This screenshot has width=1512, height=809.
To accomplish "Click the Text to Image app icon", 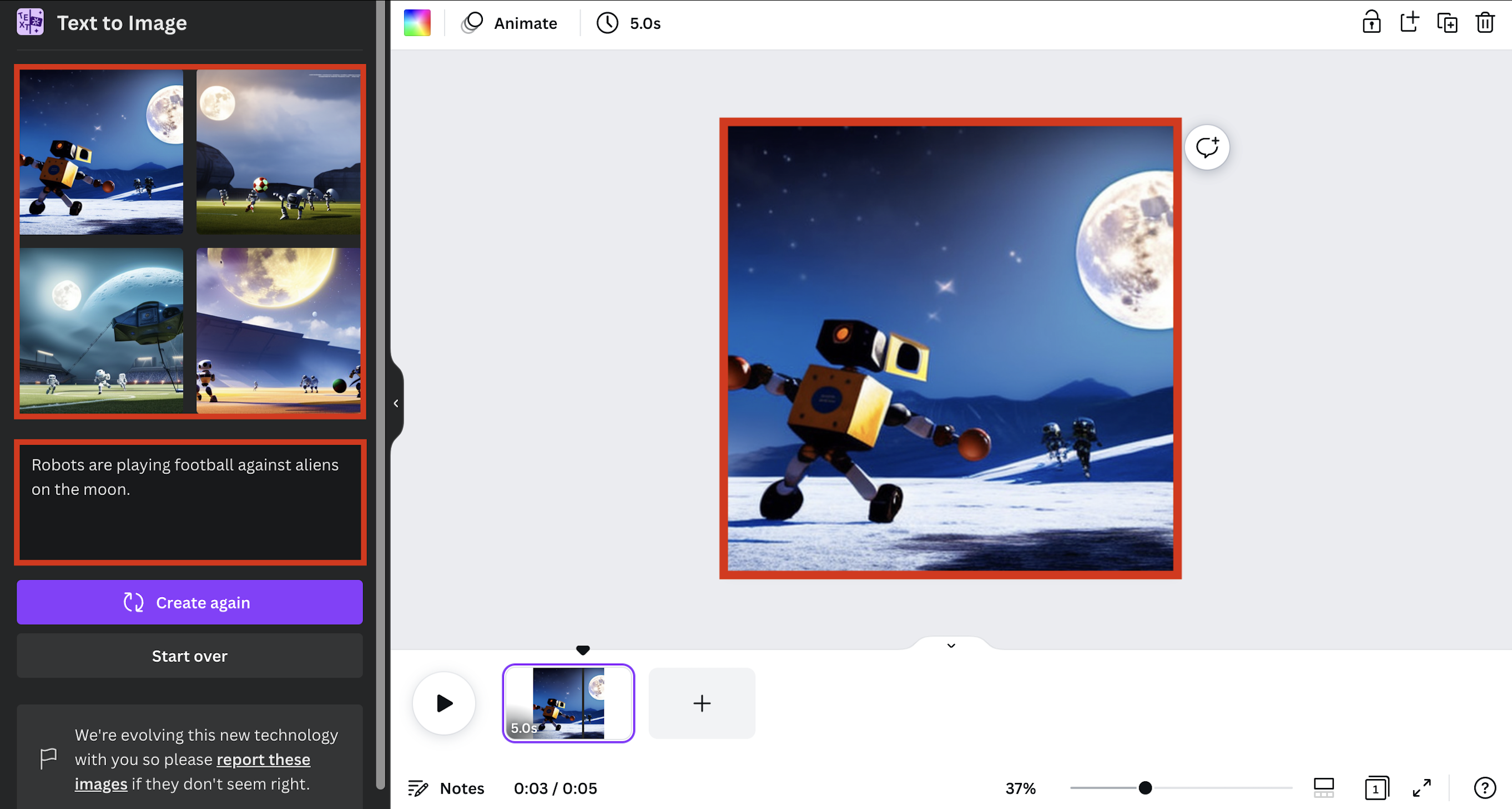I will click(x=30, y=22).
